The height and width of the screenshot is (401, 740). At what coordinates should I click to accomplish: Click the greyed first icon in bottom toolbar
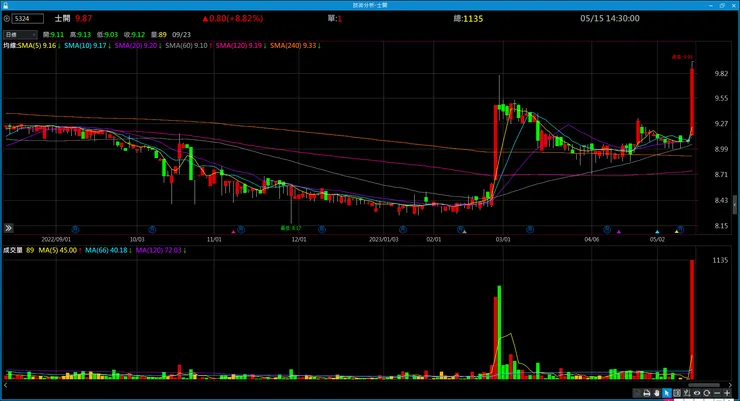pos(637,393)
